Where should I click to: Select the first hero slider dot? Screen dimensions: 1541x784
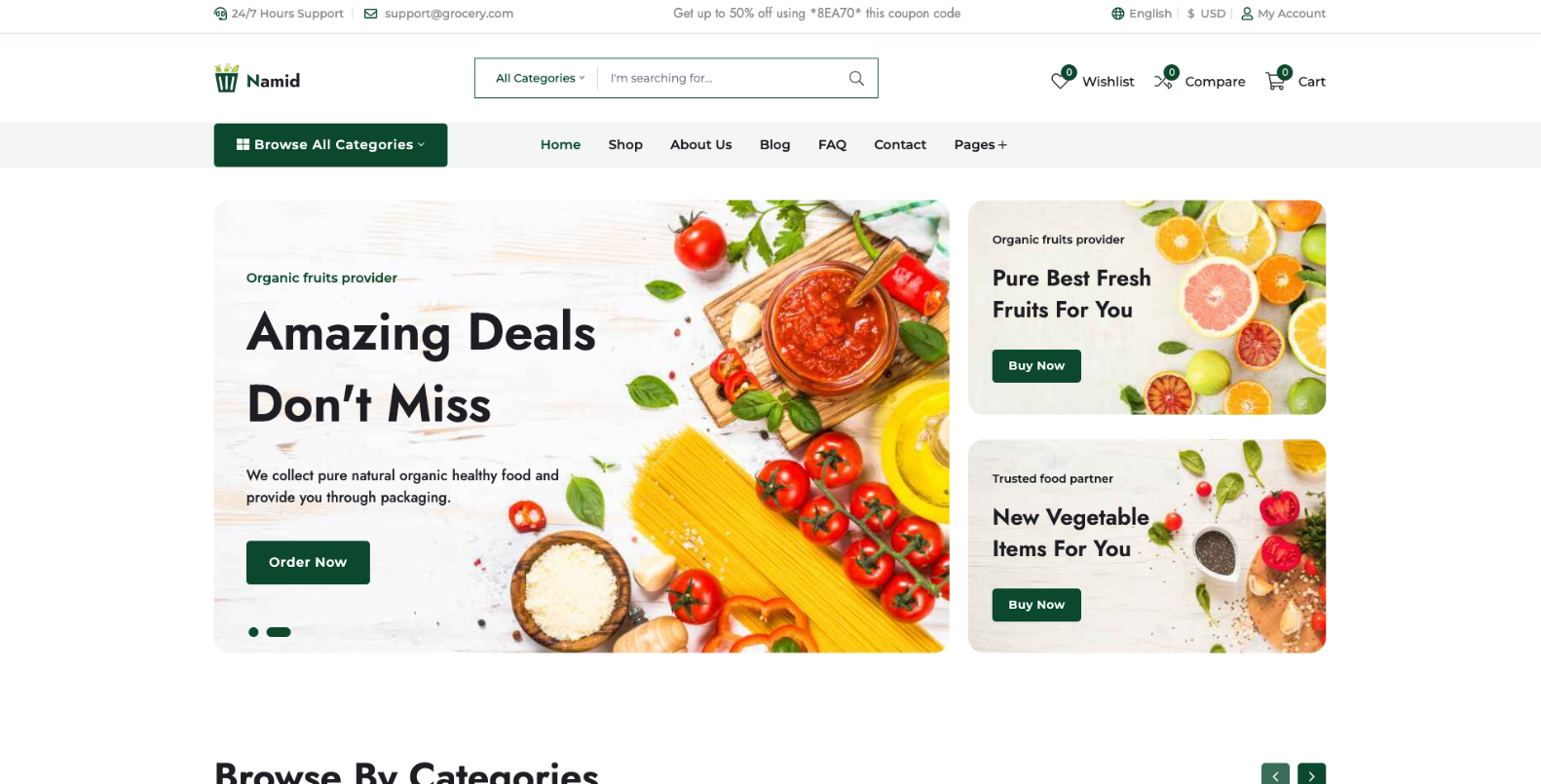tap(253, 632)
